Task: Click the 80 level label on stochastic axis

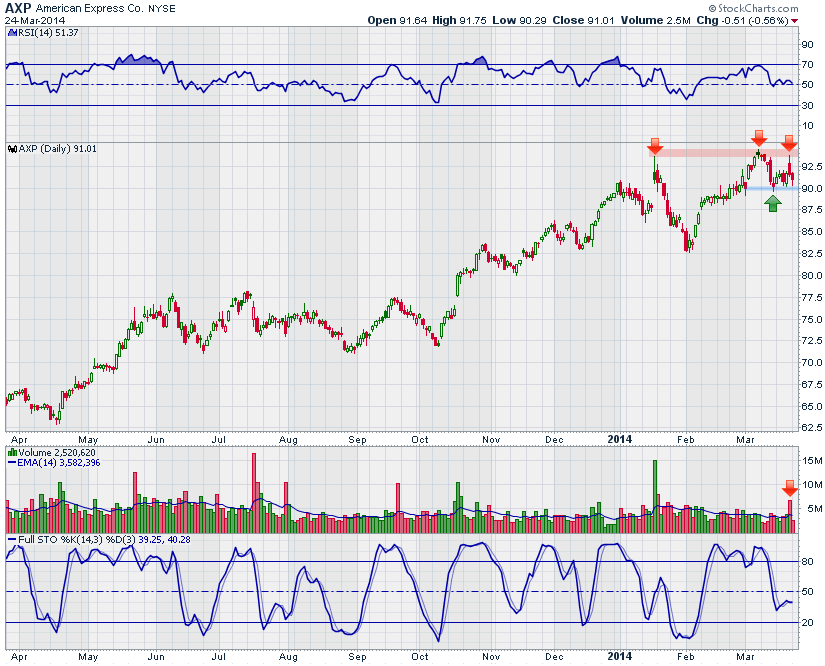Action: pyautogui.click(x=807, y=561)
